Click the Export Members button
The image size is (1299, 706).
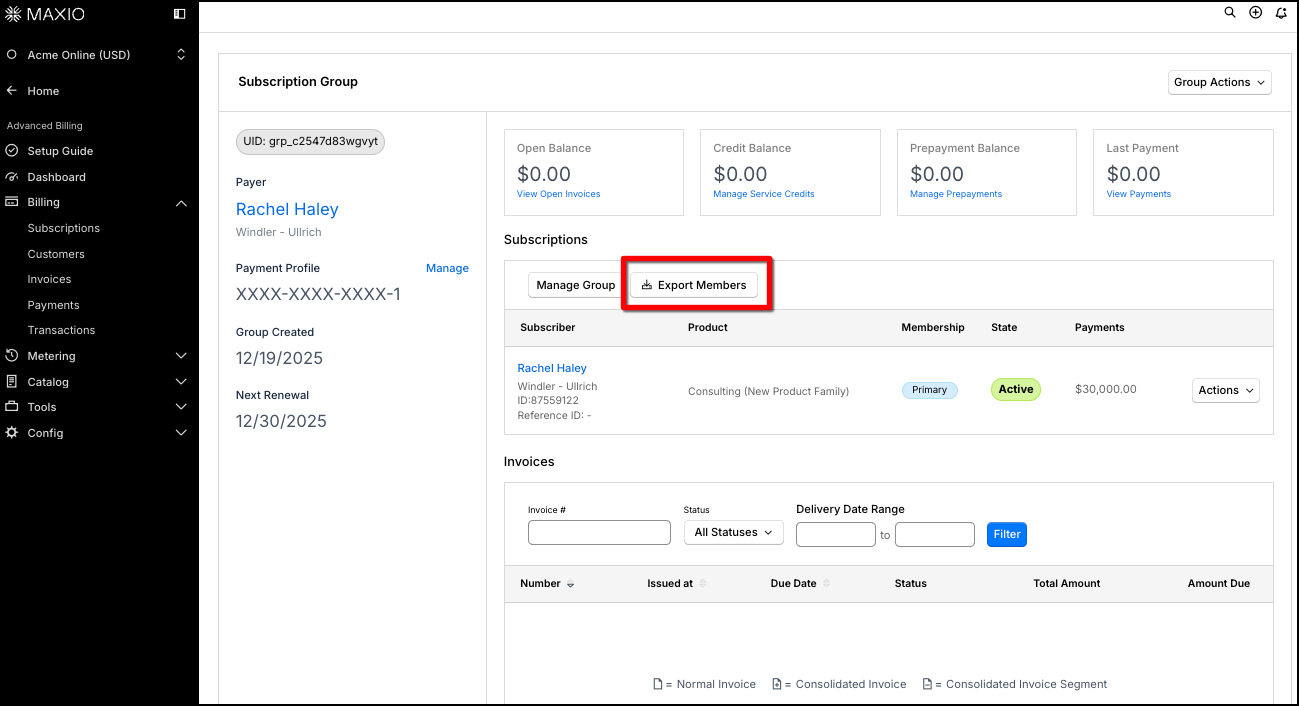(694, 285)
